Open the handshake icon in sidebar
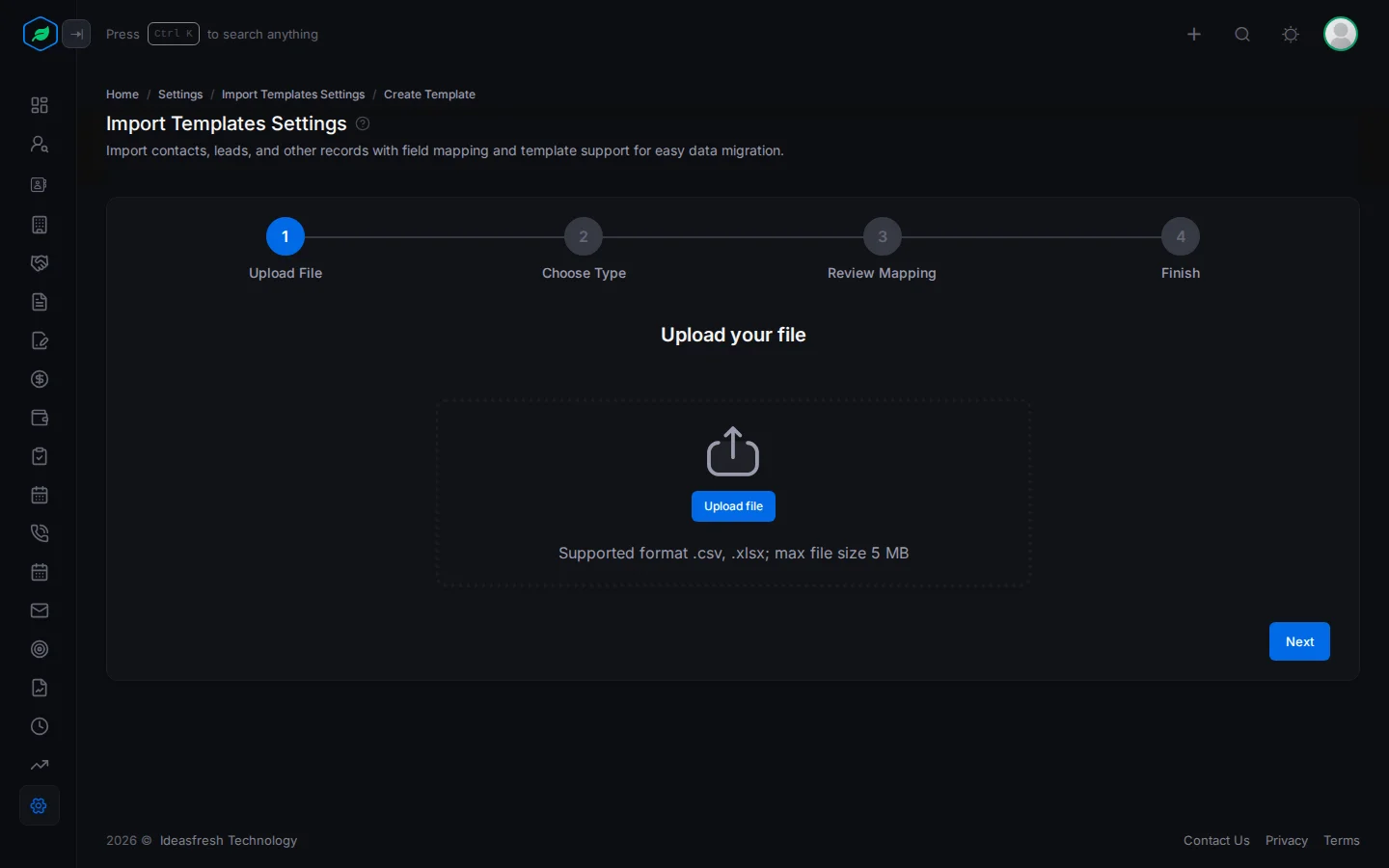1389x868 pixels. [40, 263]
